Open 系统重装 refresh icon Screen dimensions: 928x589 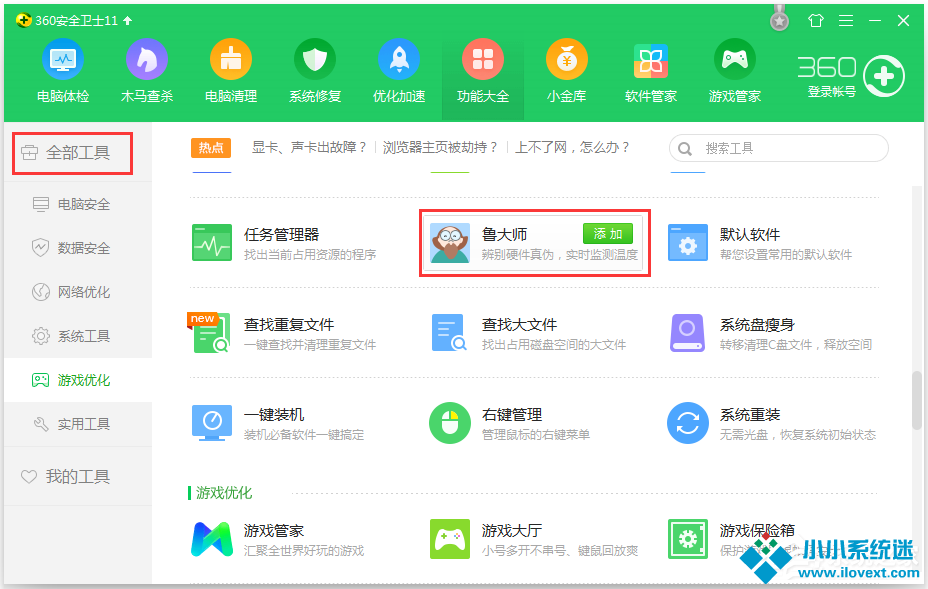688,423
